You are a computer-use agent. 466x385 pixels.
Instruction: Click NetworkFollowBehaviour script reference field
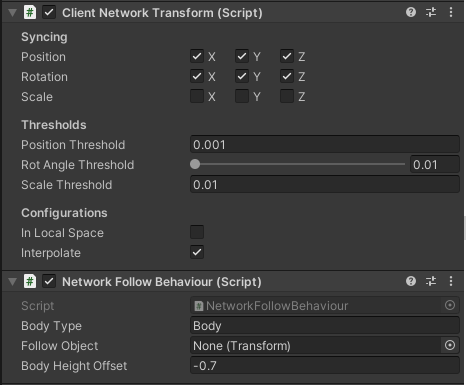316,306
